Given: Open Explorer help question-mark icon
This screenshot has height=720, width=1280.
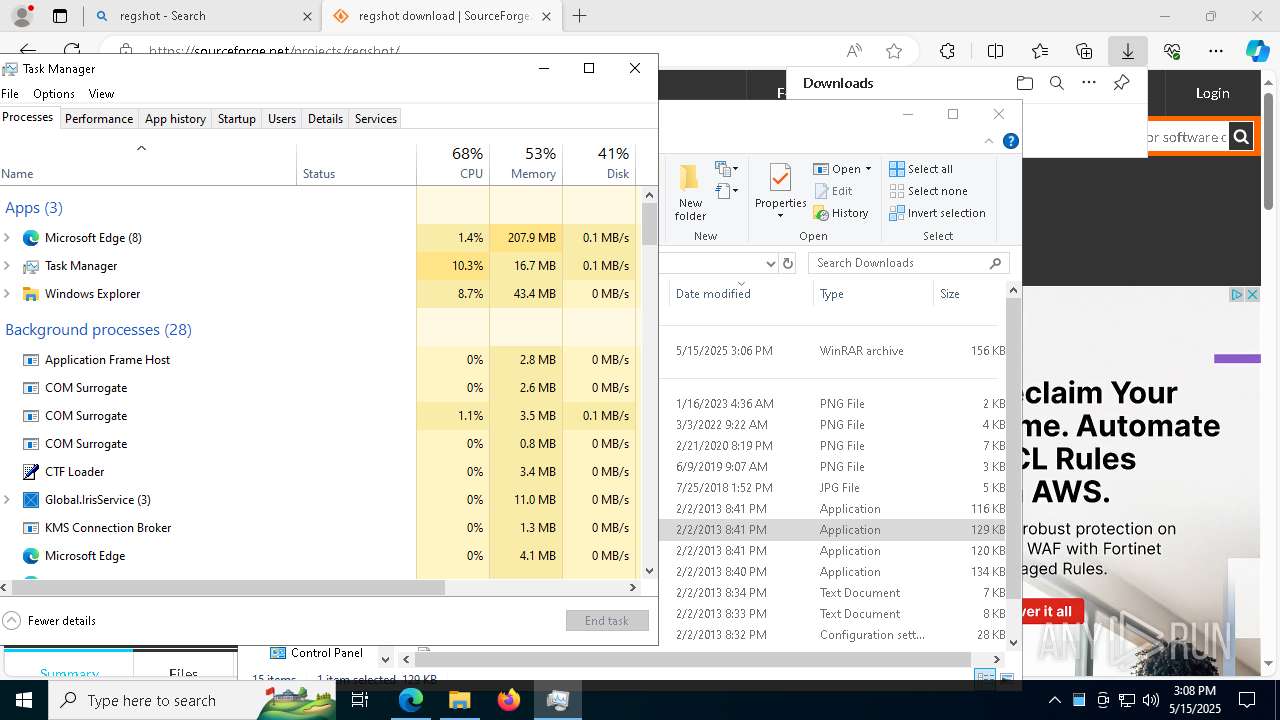Looking at the screenshot, I should (x=1011, y=141).
